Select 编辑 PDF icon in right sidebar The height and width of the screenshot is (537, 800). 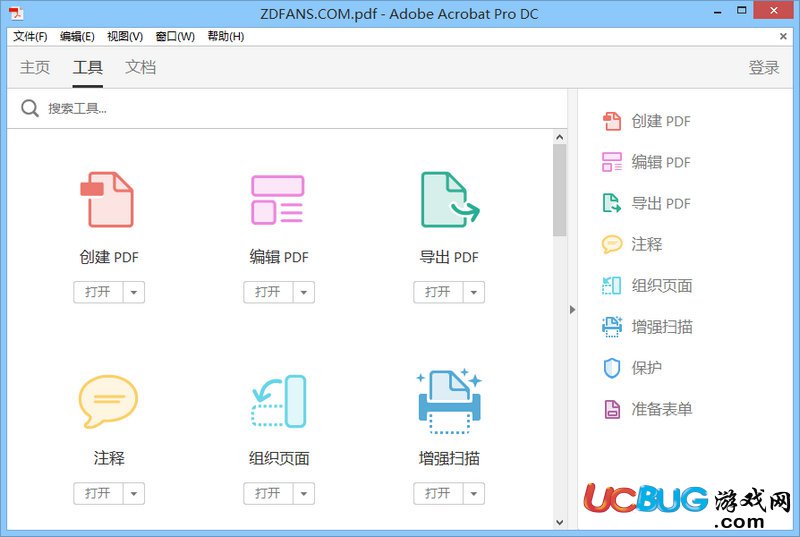612,162
